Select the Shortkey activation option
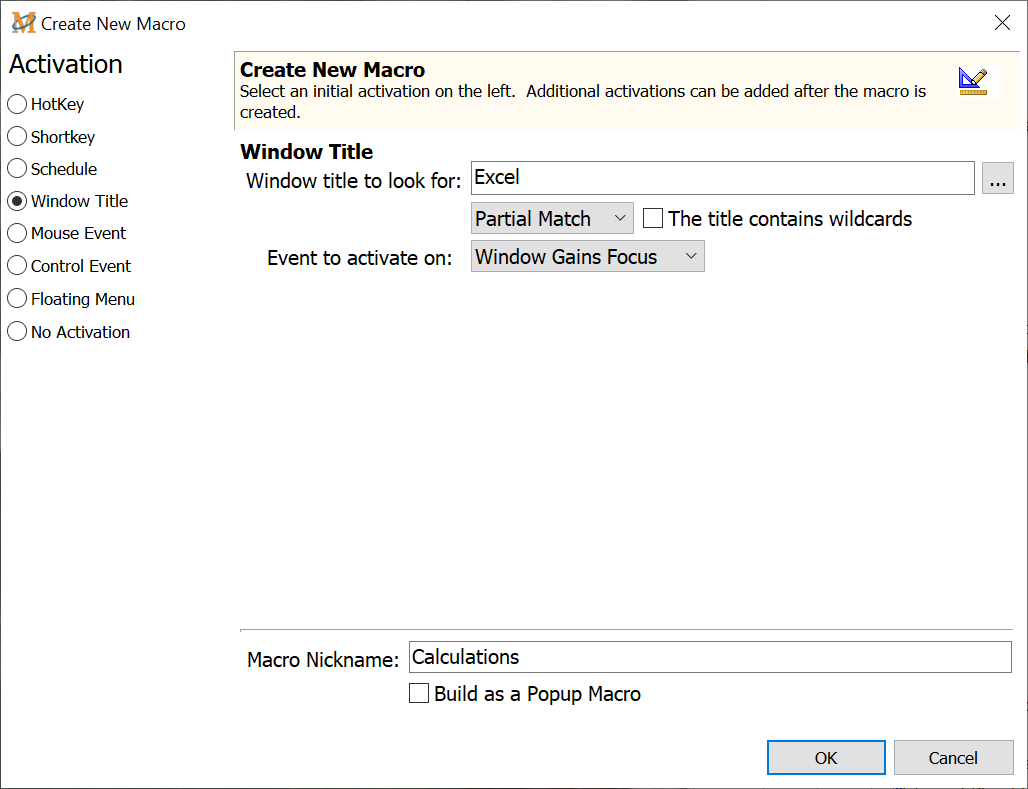Screen dimensions: 1028x789 [x=17, y=137]
